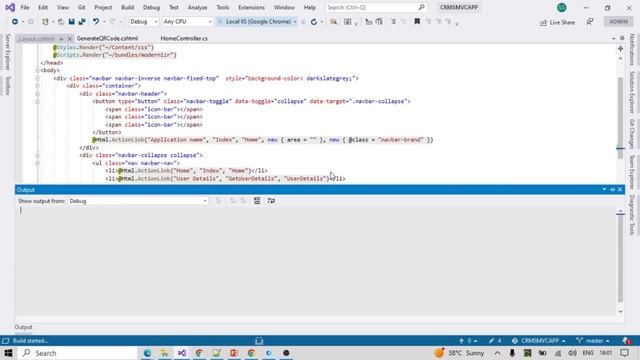
Task: Click the Open File icon
Action: [x=61, y=22]
